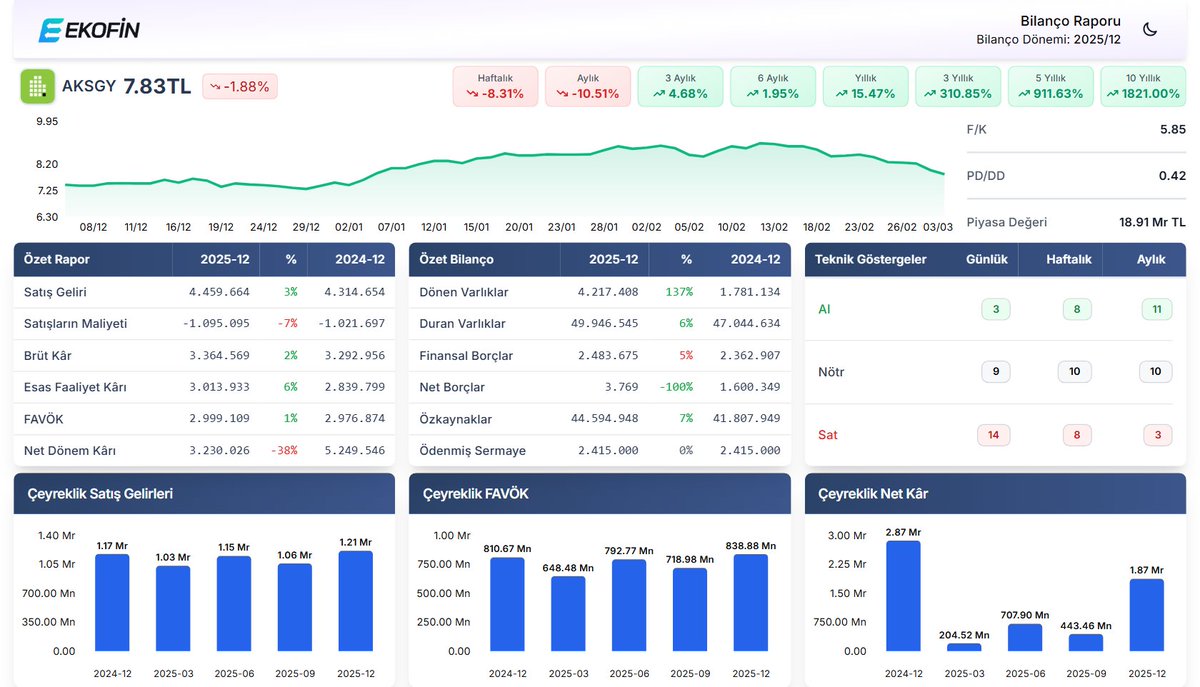
Task: Click the Aylık column header in Teknik Göstergeler
Action: (1151, 259)
